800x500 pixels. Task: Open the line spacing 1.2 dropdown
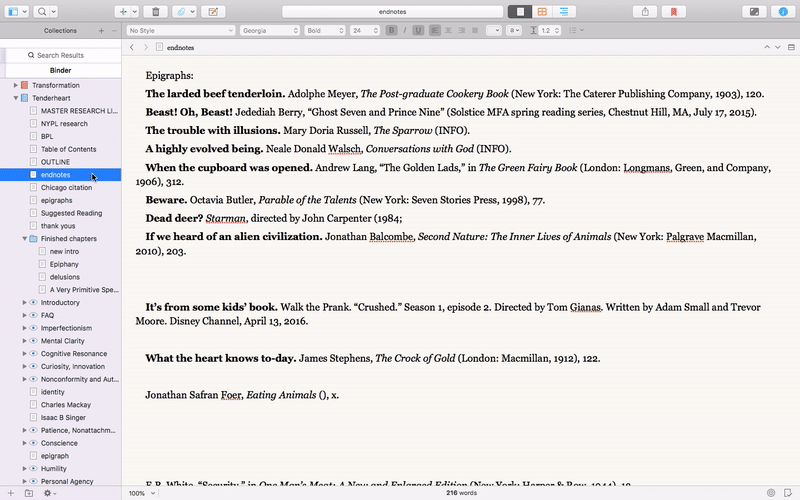[x=549, y=31]
